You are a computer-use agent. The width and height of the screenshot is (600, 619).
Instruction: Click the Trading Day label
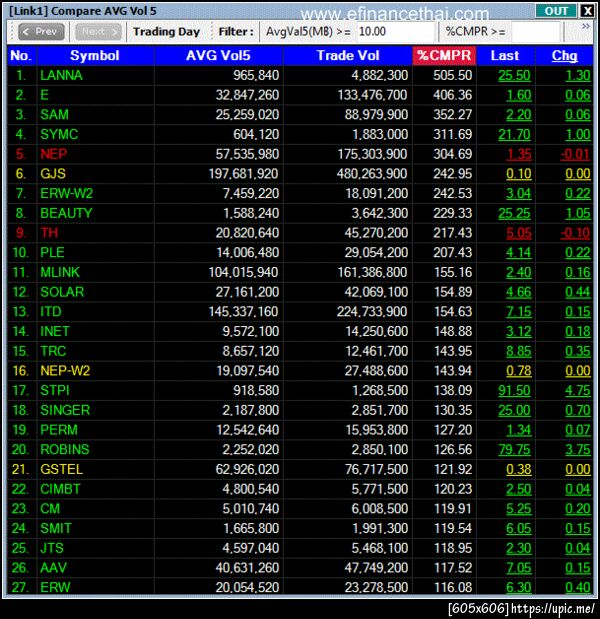click(166, 32)
